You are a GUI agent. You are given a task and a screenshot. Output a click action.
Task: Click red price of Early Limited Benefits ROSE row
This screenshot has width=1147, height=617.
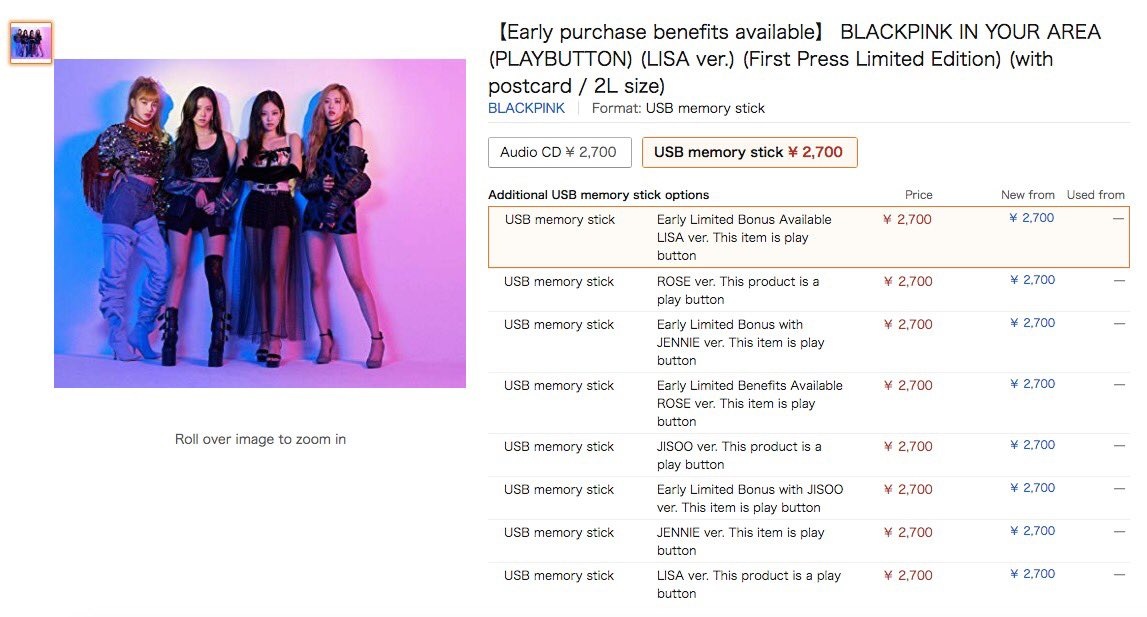pyautogui.click(x=908, y=386)
